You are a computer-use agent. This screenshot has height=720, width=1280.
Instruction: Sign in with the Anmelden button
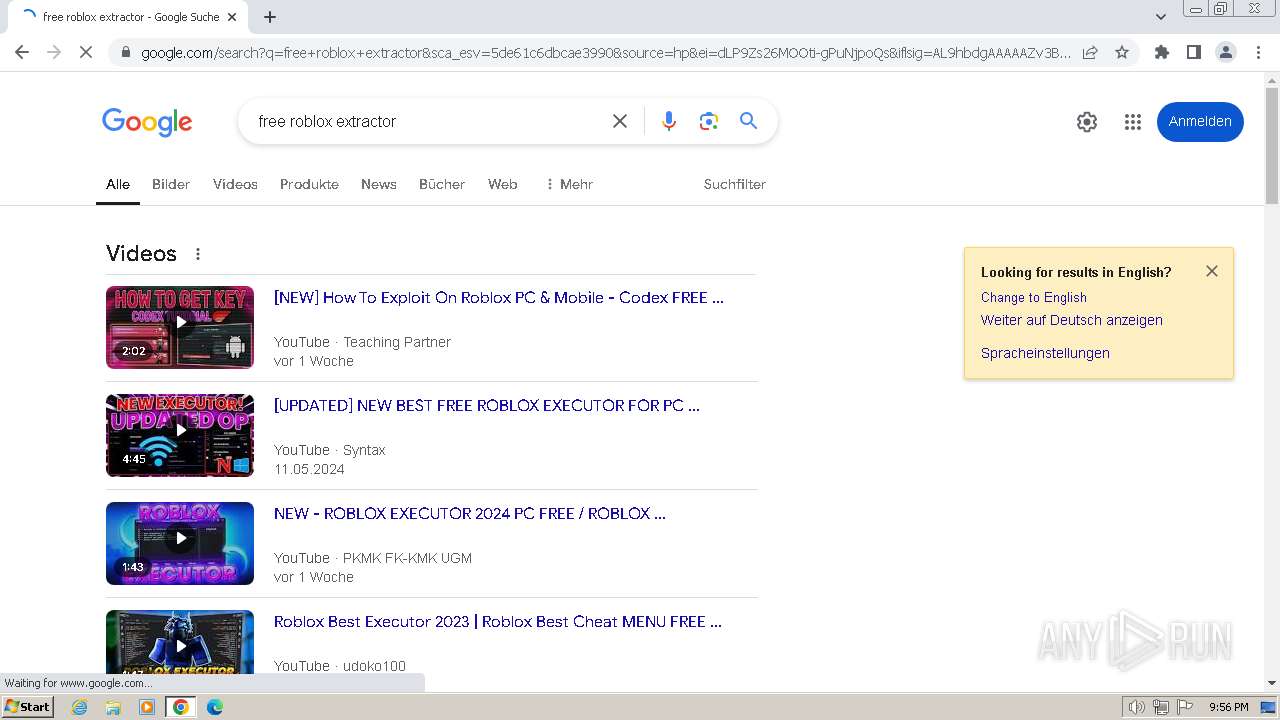1200,122
